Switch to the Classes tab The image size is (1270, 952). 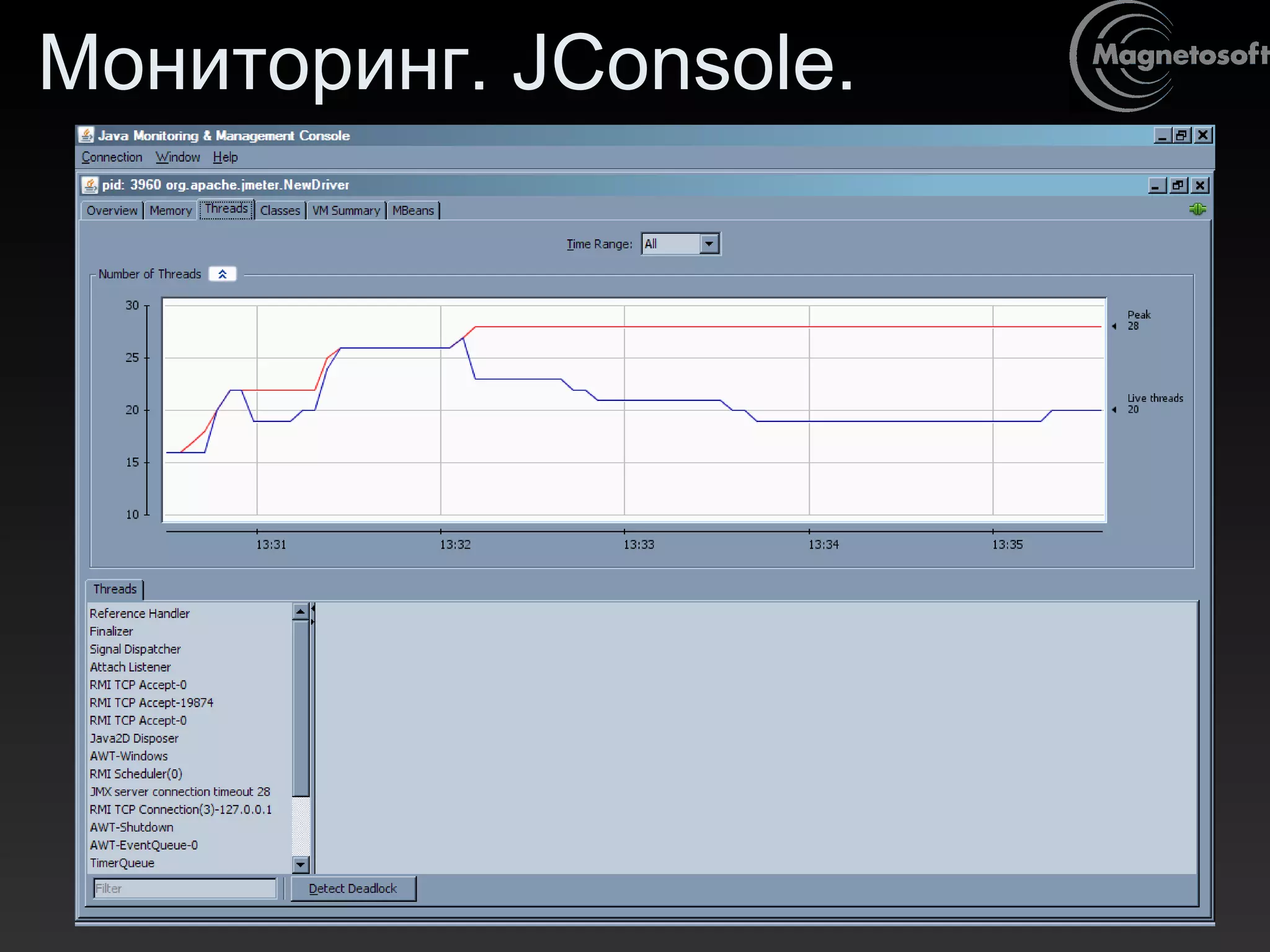pyautogui.click(x=280, y=211)
